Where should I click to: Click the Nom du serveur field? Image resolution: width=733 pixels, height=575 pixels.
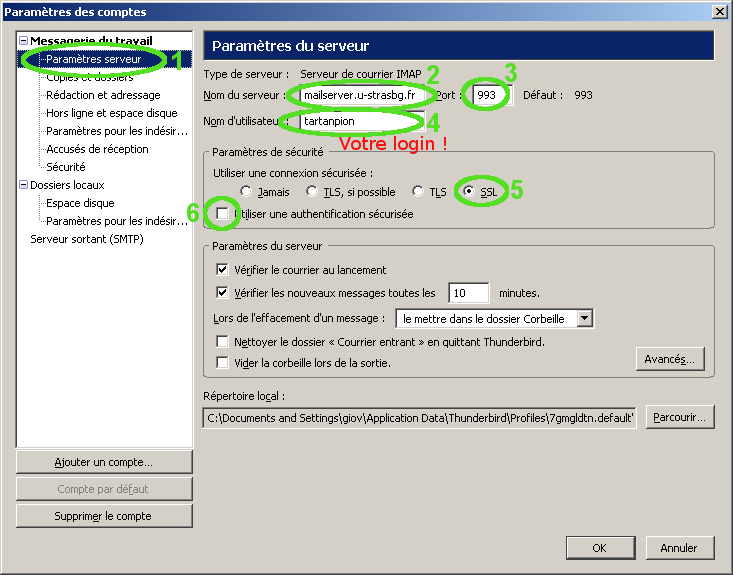362,95
